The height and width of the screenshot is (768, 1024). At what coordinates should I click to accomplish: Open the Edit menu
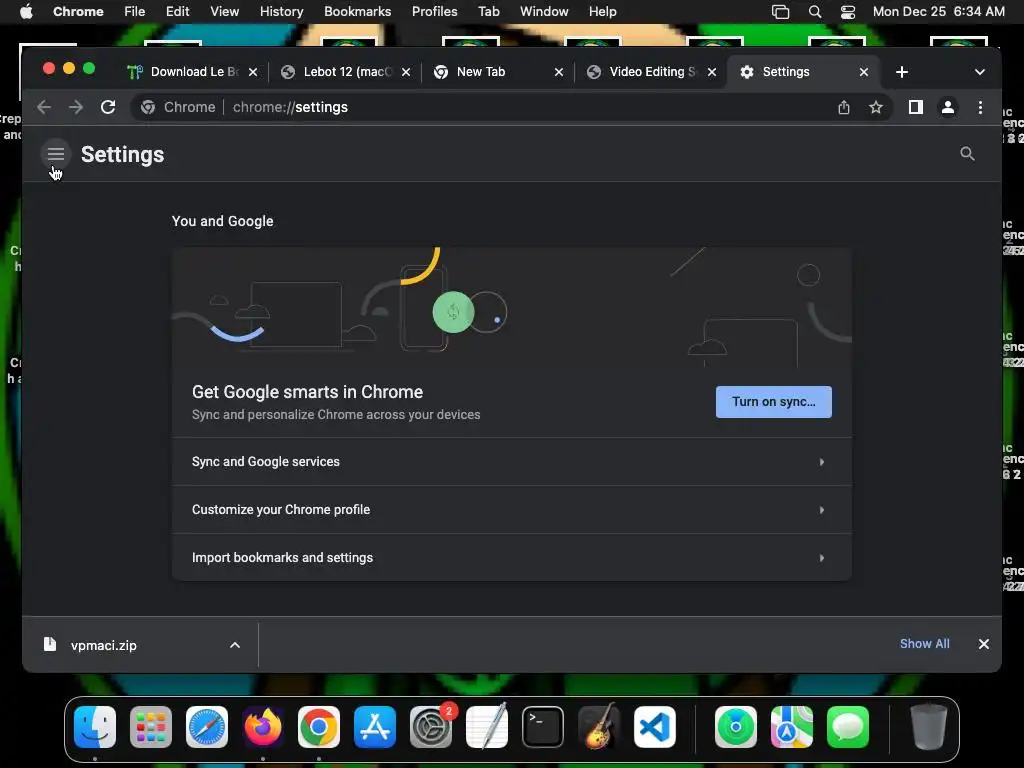[177, 12]
